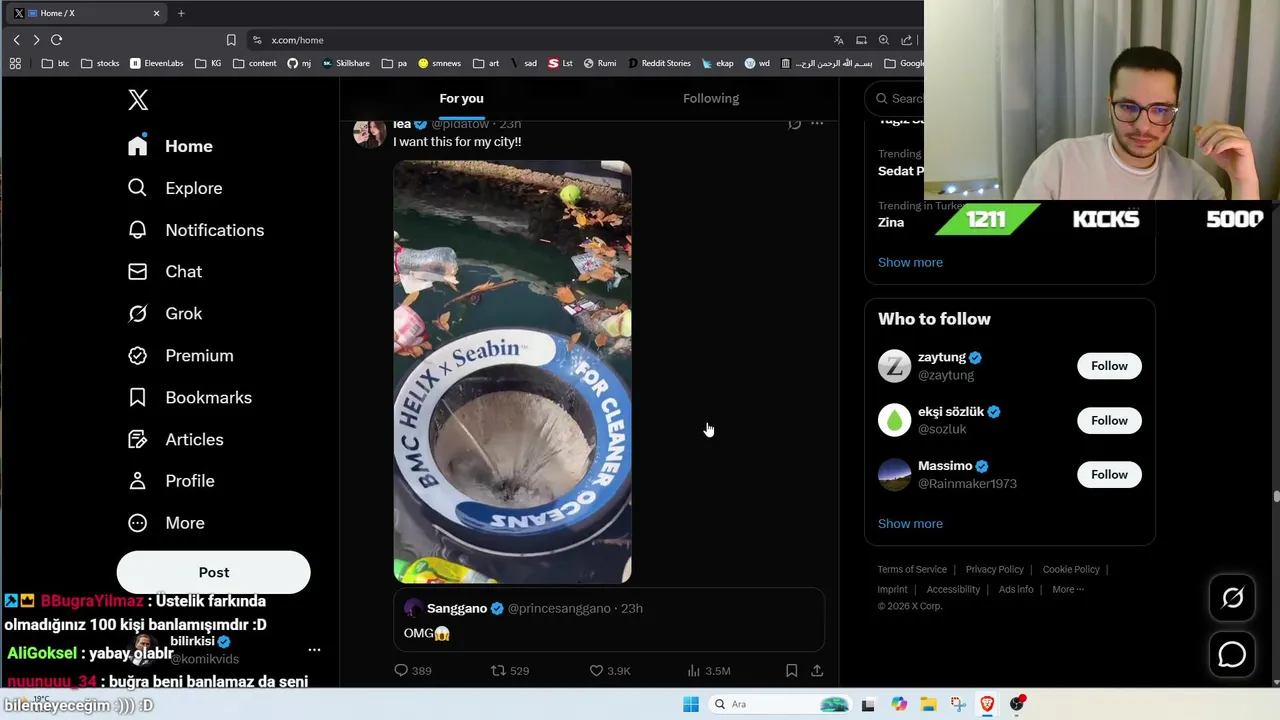
Task: Play the Seabin video thumbnail
Action: [512, 371]
